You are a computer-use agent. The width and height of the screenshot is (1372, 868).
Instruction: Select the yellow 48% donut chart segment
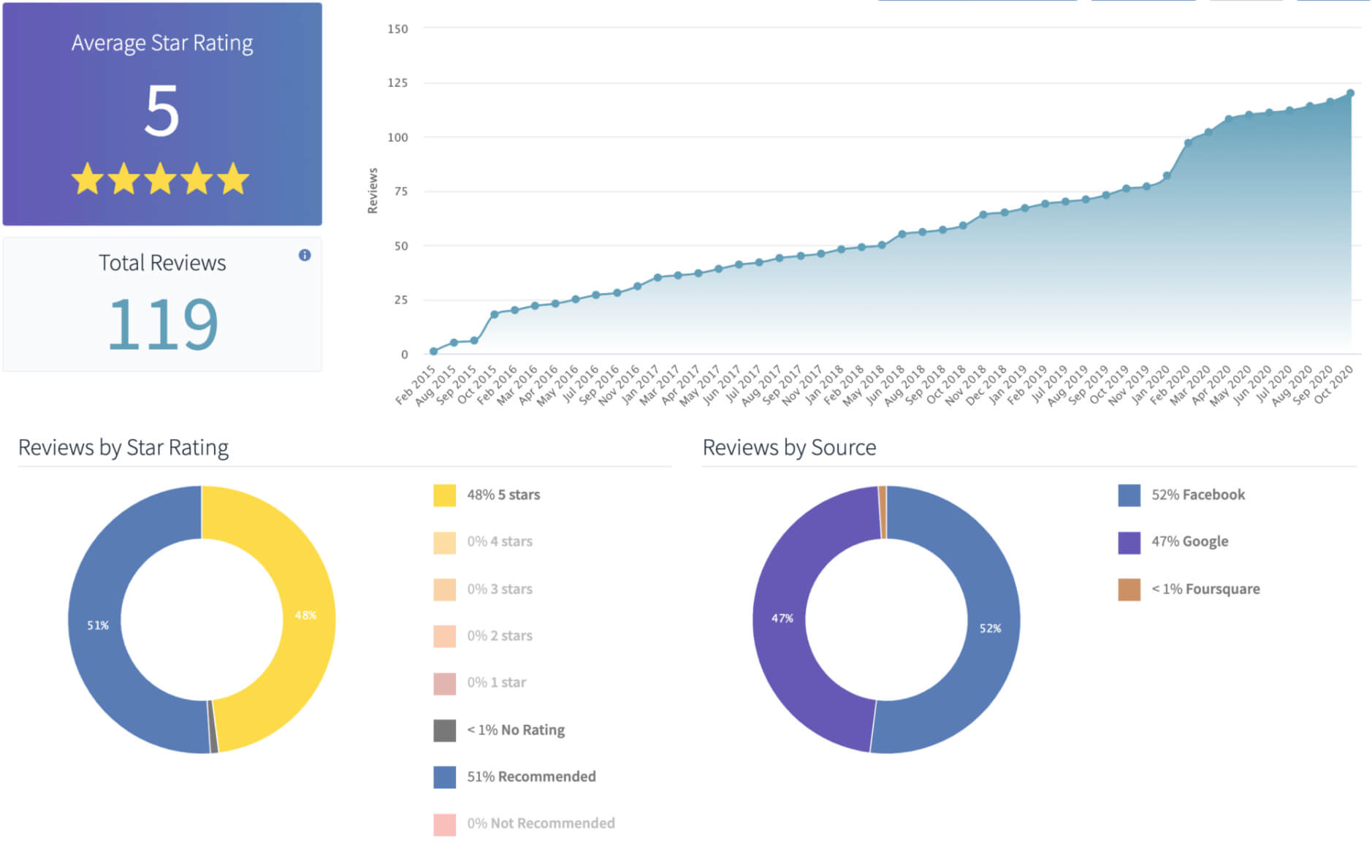coord(307,615)
